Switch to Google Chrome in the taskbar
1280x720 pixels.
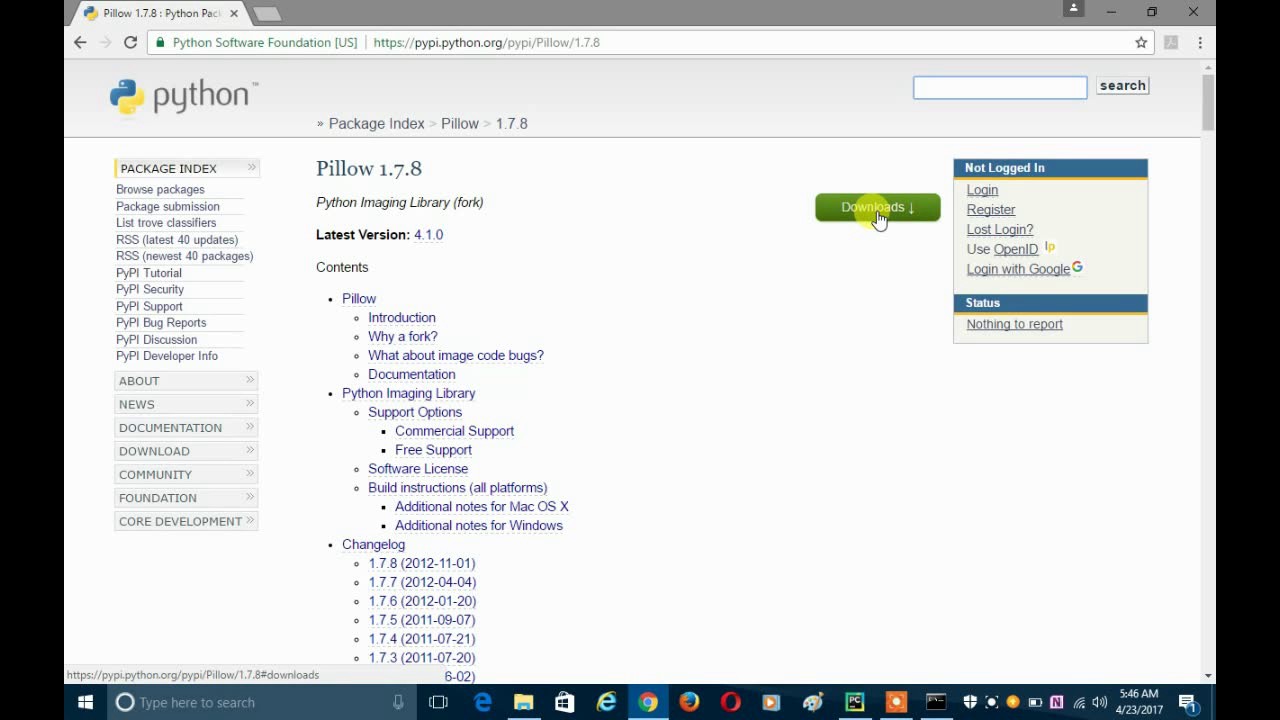(x=648, y=702)
